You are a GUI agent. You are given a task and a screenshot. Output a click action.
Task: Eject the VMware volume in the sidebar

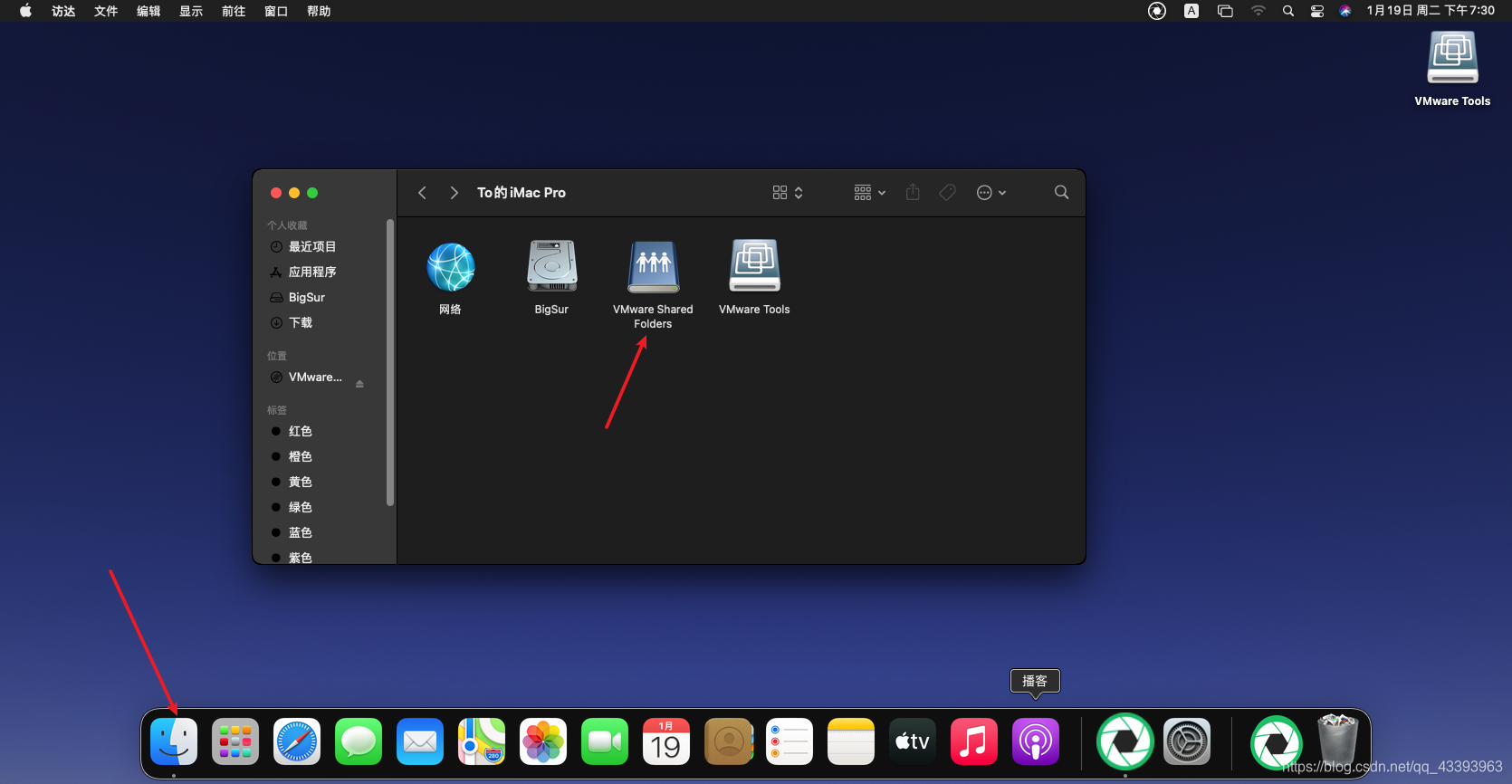coord(359,384)
